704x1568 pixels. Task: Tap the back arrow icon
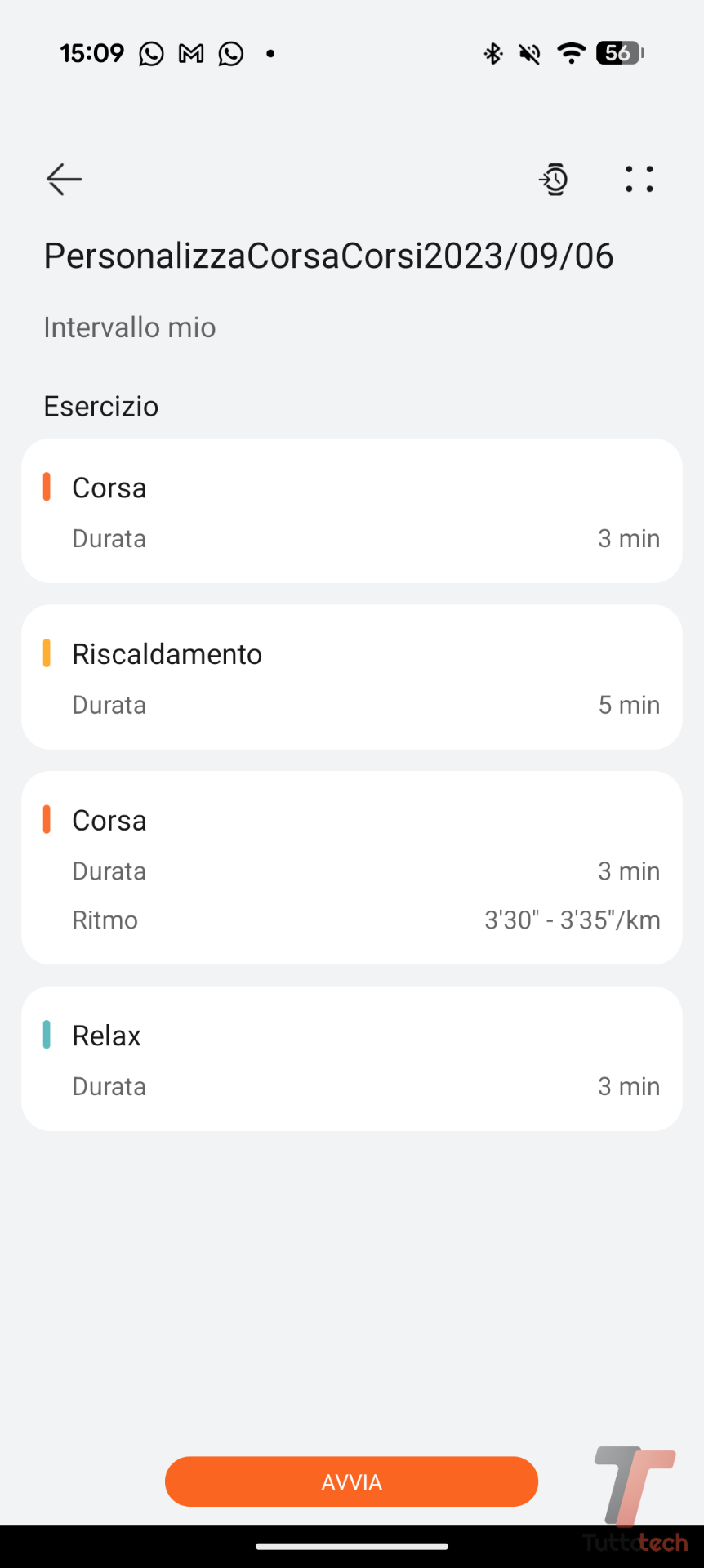coord(64,180)
